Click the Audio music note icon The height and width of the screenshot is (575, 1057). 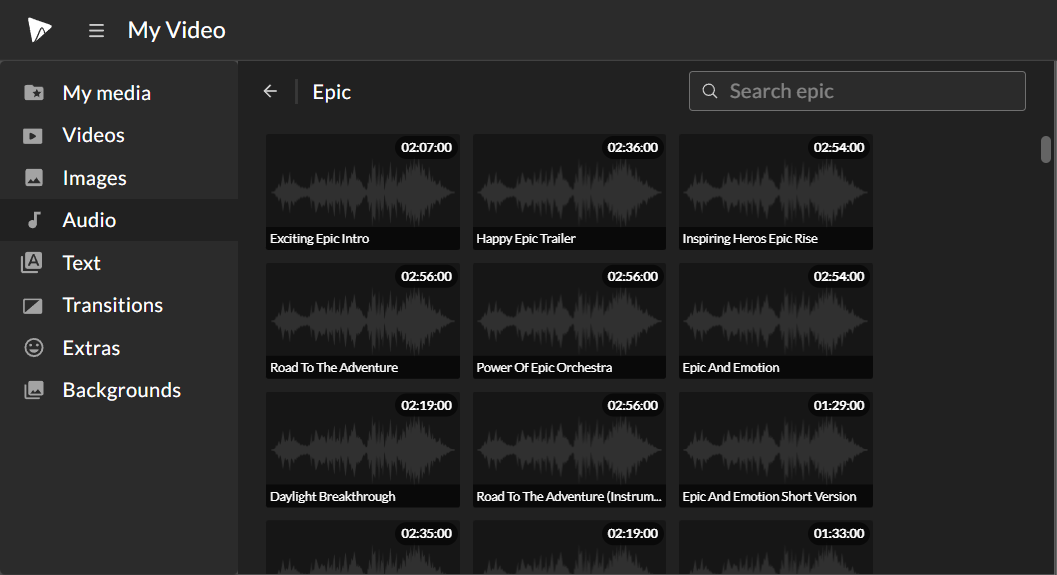point(34,220)
